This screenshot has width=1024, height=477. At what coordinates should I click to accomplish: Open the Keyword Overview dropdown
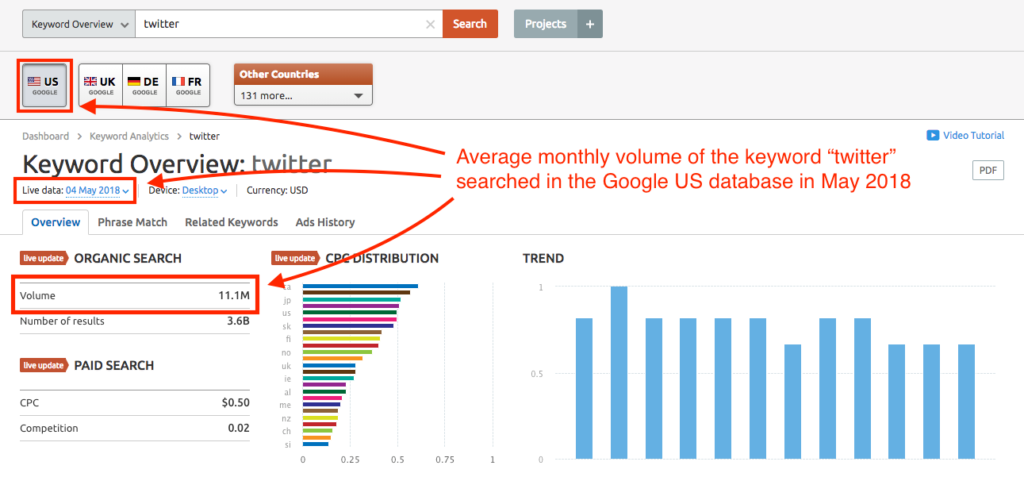[76, 24]
